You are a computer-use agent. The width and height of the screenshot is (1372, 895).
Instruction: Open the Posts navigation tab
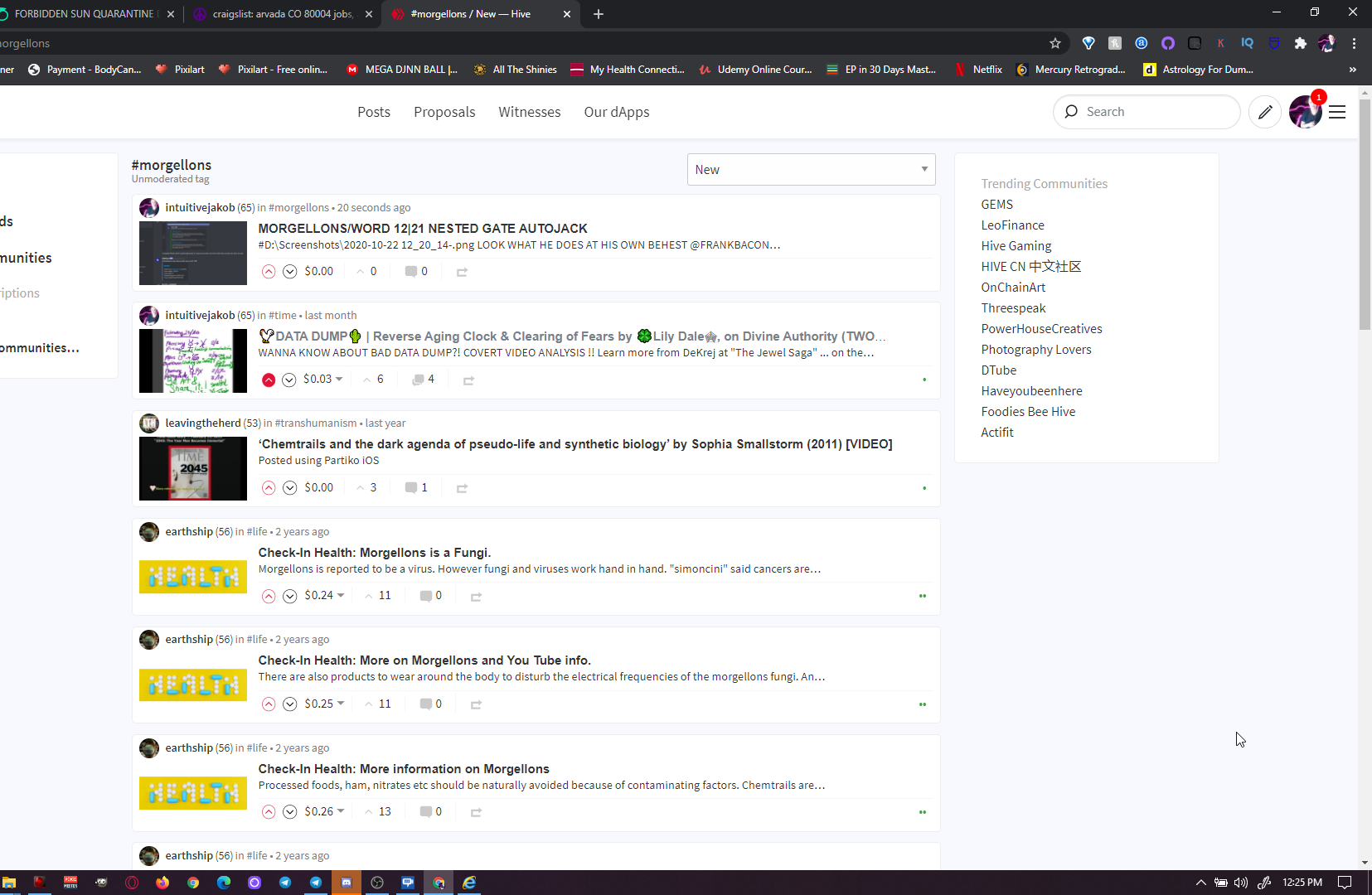(374, 112)
